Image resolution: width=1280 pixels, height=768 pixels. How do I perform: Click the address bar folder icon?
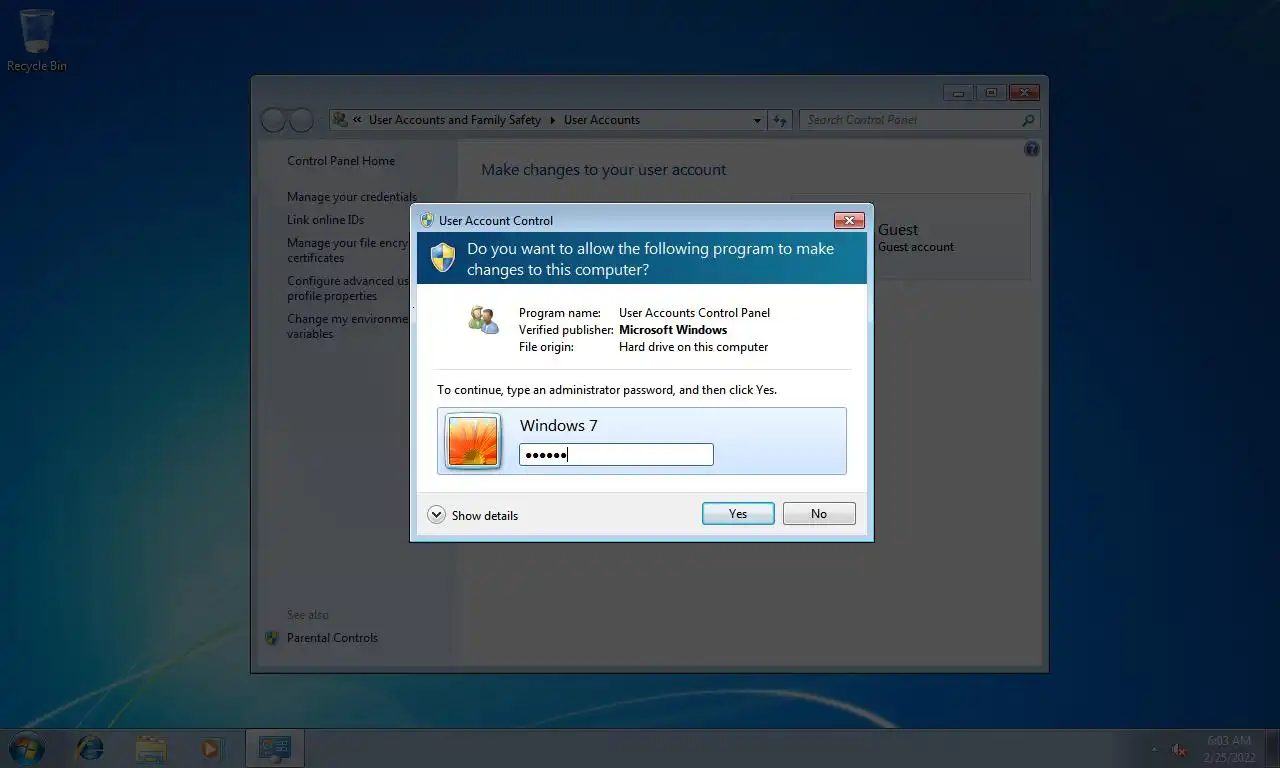tap(340, 120)
